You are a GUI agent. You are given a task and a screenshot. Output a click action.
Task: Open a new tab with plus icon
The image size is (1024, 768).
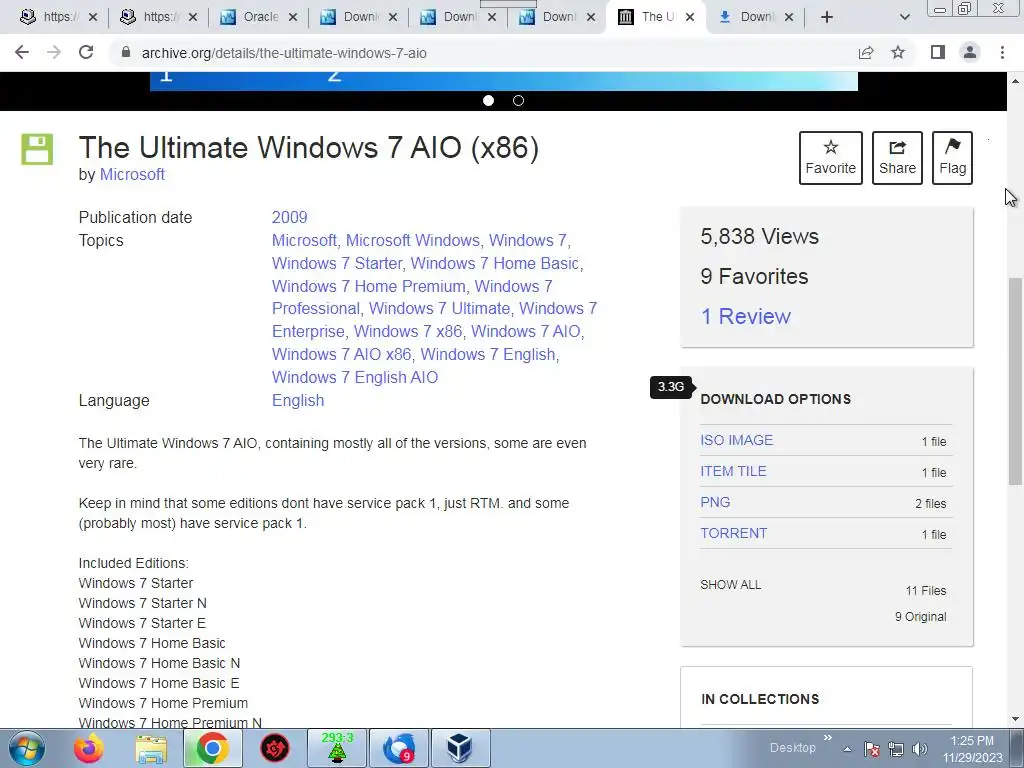point(827,17)
